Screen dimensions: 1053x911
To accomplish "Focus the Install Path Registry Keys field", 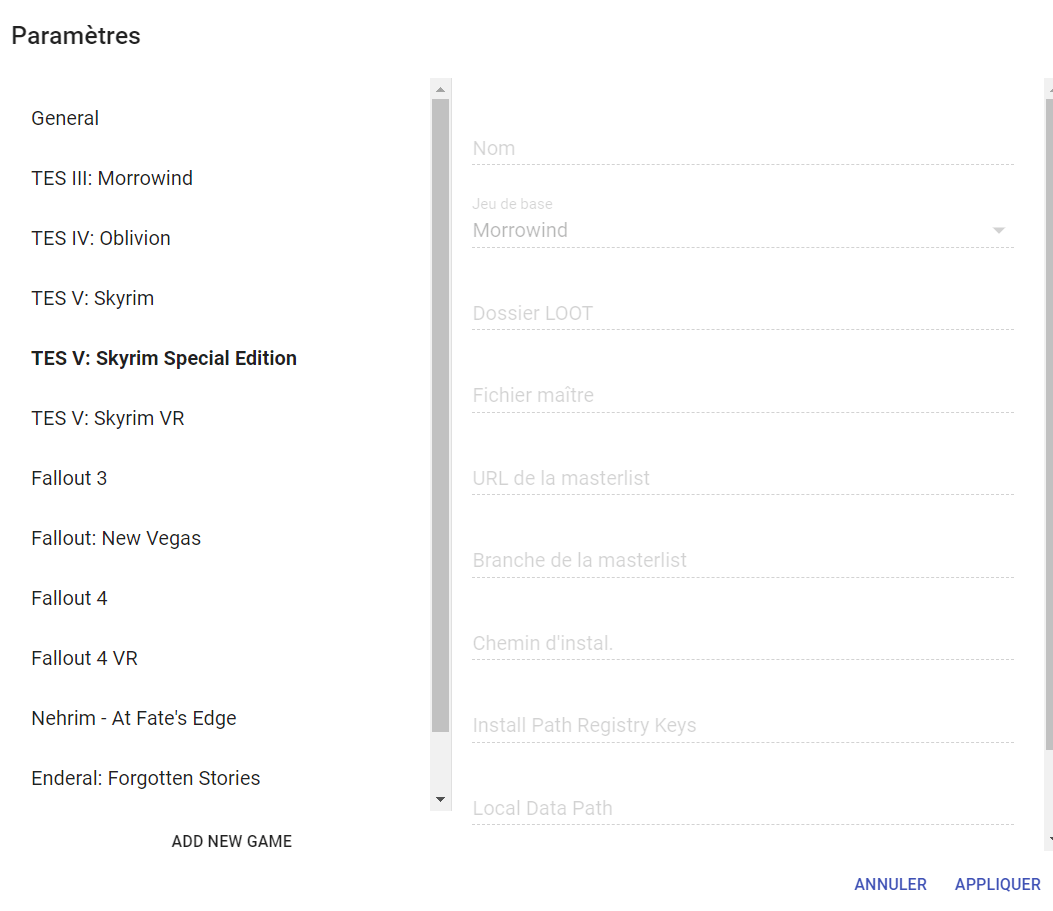I will click(743, 726).
